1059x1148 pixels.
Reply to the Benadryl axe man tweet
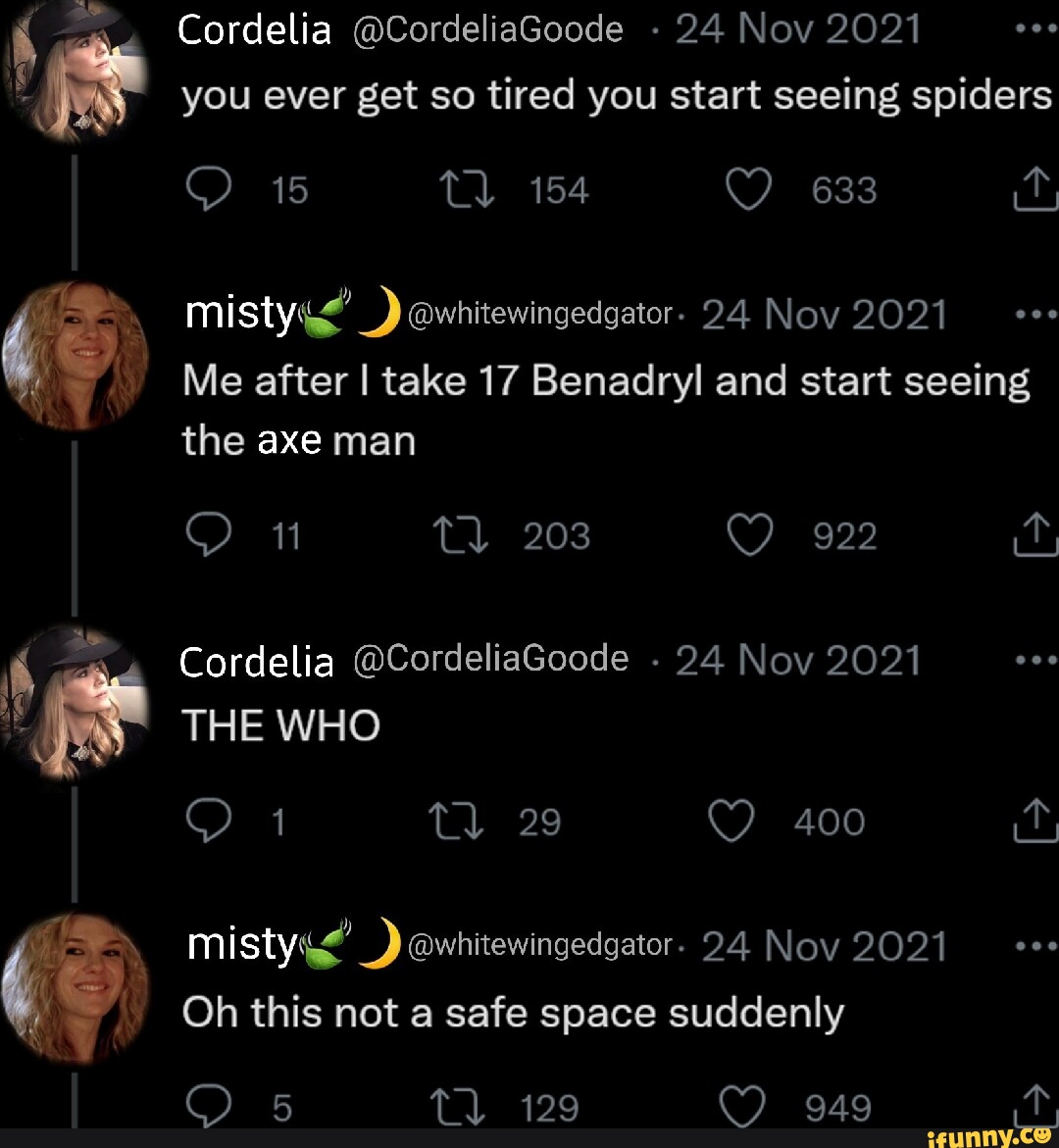[204, 536]
